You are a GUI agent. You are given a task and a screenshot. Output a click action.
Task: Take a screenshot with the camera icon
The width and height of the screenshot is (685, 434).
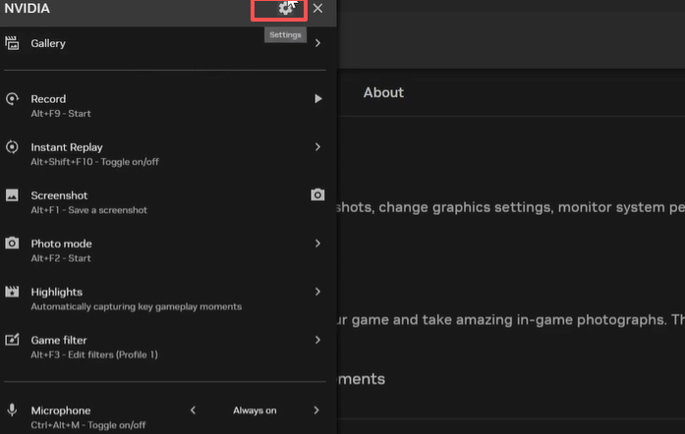coord(317,195)
